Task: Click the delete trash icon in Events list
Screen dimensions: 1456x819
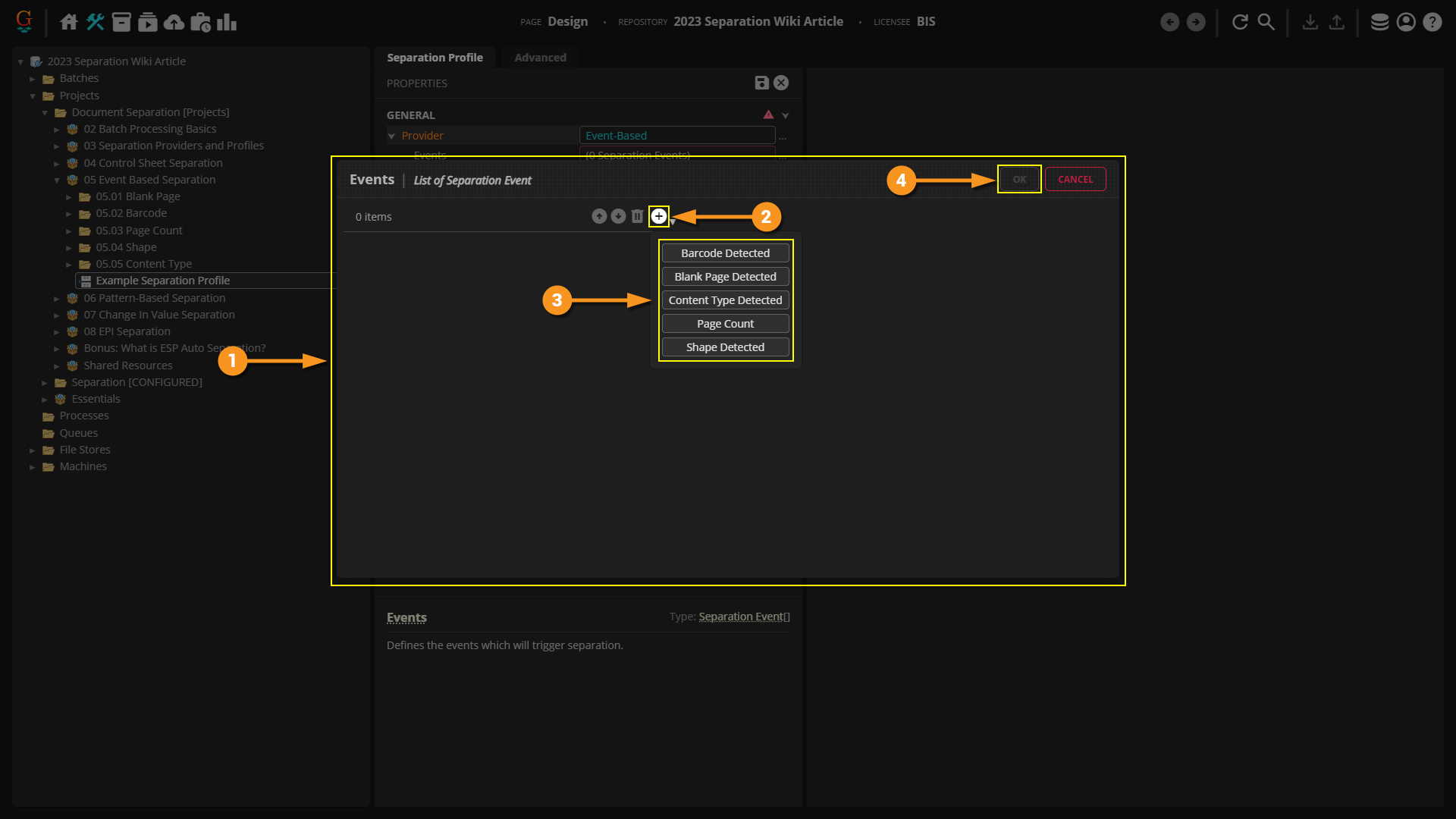Action: coord(637,217)
